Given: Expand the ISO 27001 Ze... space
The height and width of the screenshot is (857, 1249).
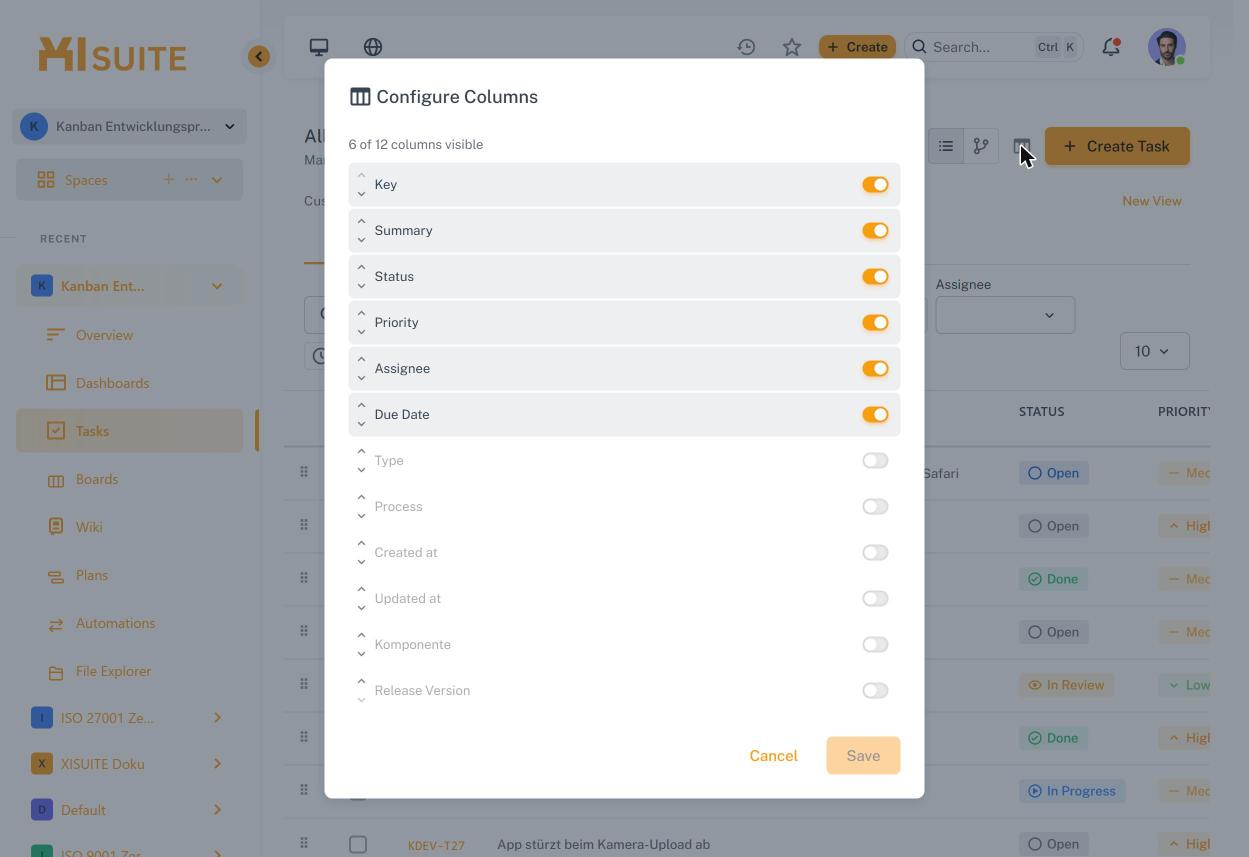Looking at the screenshot, I should click(217, 718).
